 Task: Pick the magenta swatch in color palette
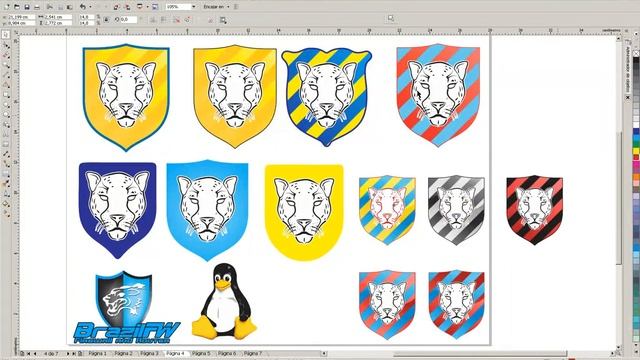636,164
